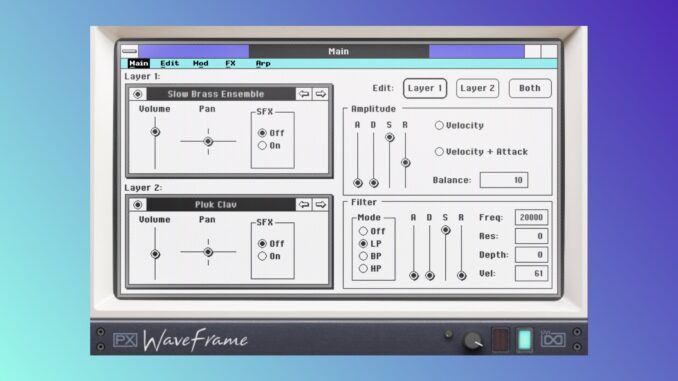This screenshot has height=381, width=678.
Task: Click the rotary knob on bottom panel
Action: [473, 341]
